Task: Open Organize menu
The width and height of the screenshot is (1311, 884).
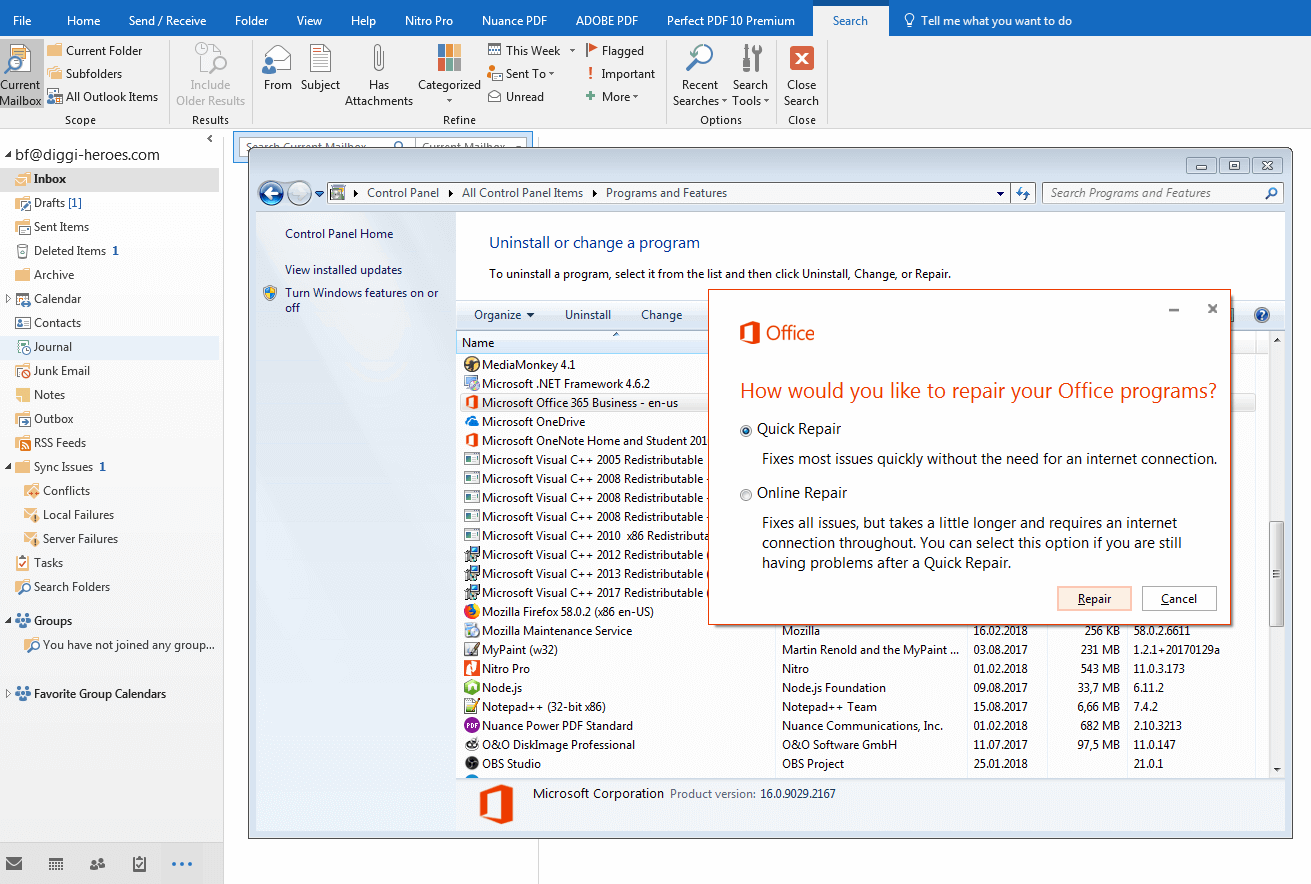Action: 504,315
